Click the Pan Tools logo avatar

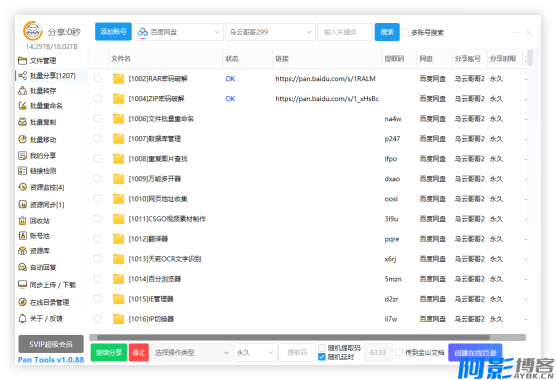33,31
